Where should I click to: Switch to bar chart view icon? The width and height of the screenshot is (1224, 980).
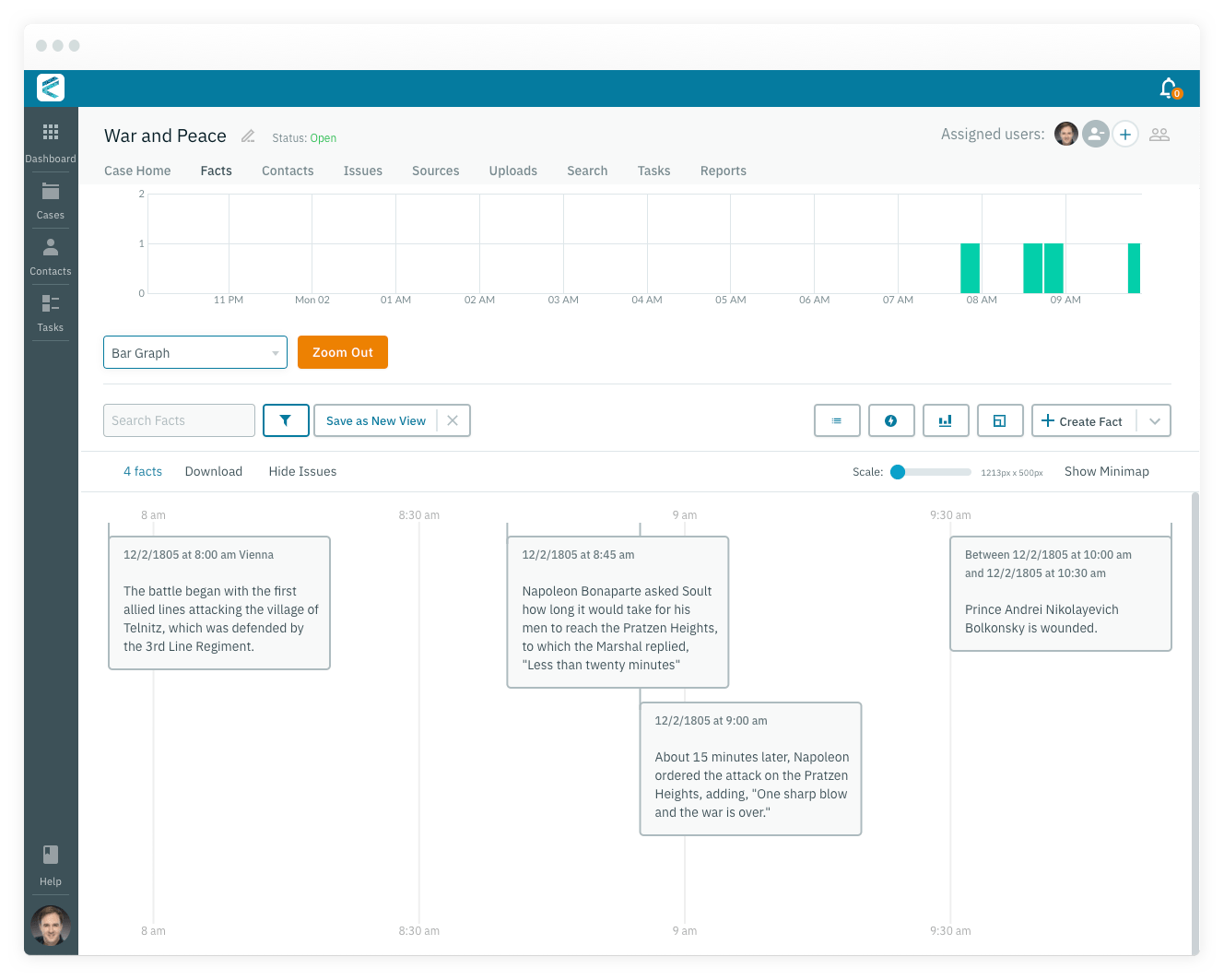point(945,420)
